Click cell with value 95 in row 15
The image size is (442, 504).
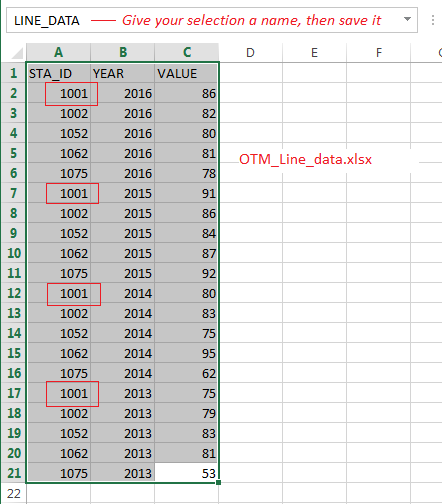tap(186, 353)
